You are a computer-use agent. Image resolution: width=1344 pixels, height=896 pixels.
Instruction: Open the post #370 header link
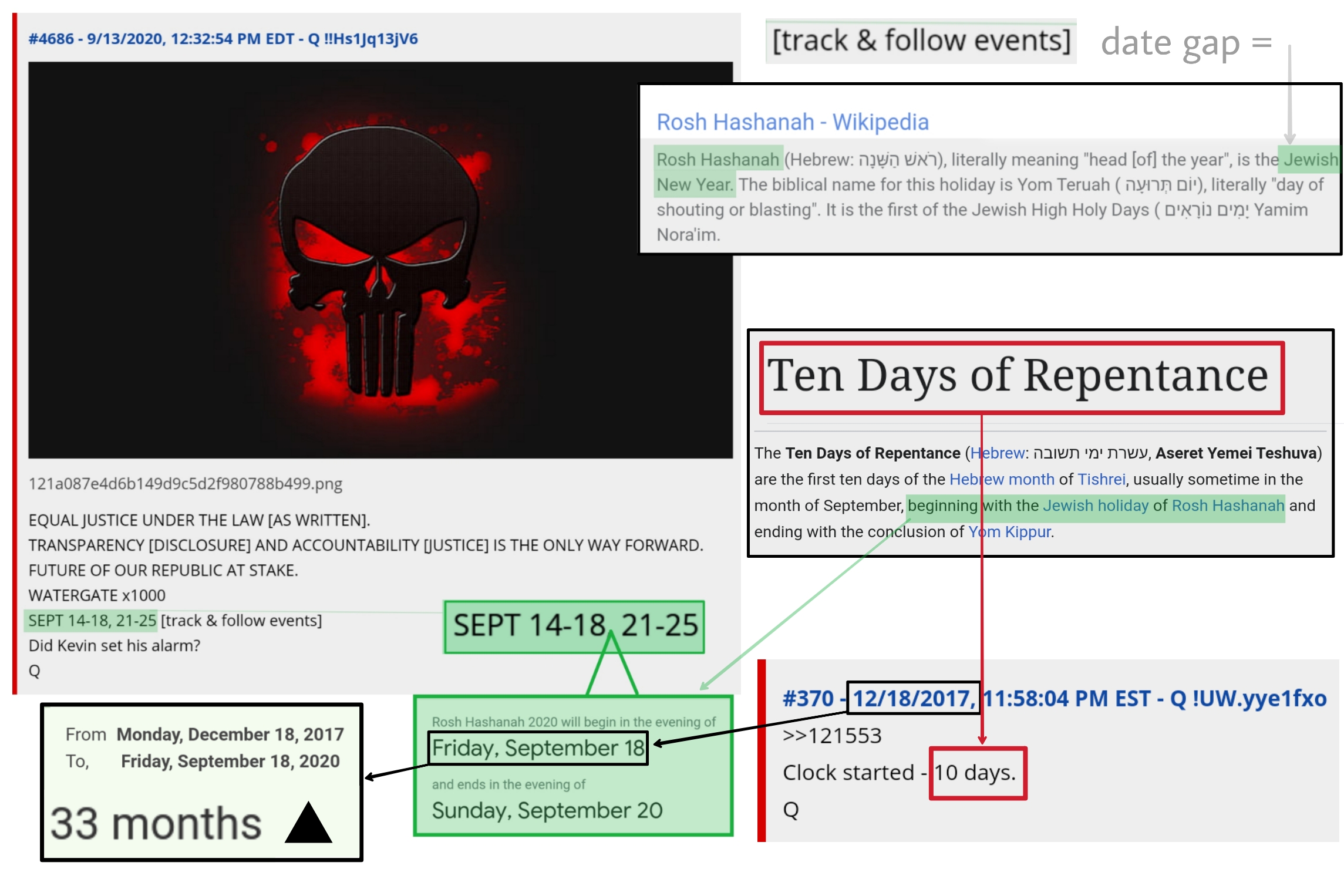1055,698
